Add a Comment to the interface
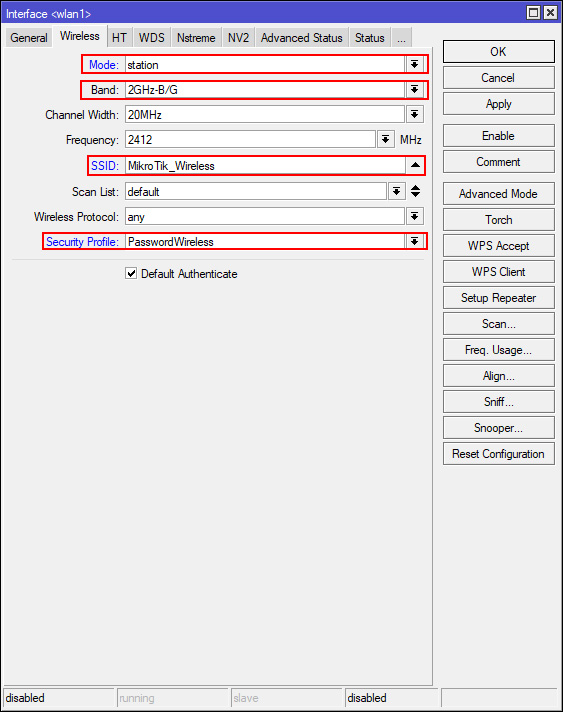The width and height of the screenshot is (563, 712). (499, 162)
